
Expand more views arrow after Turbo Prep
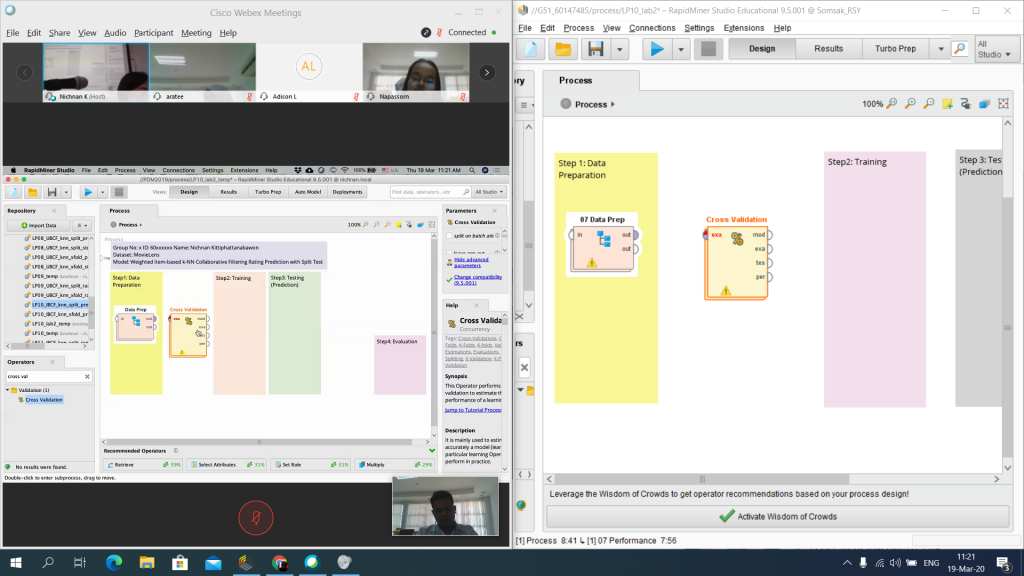940,49
